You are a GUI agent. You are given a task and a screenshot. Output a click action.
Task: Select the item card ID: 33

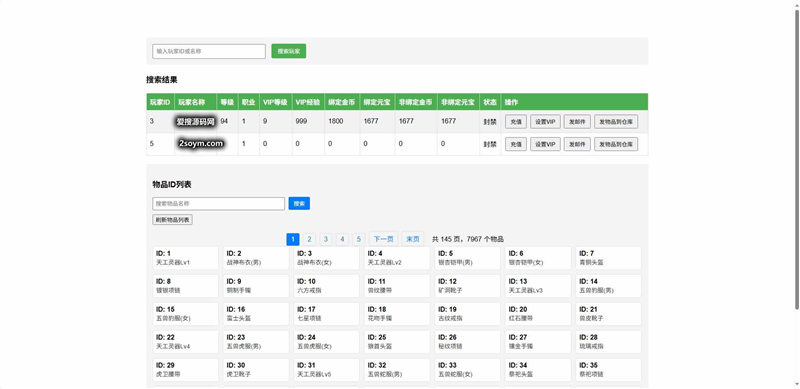[x=467, y=370]
